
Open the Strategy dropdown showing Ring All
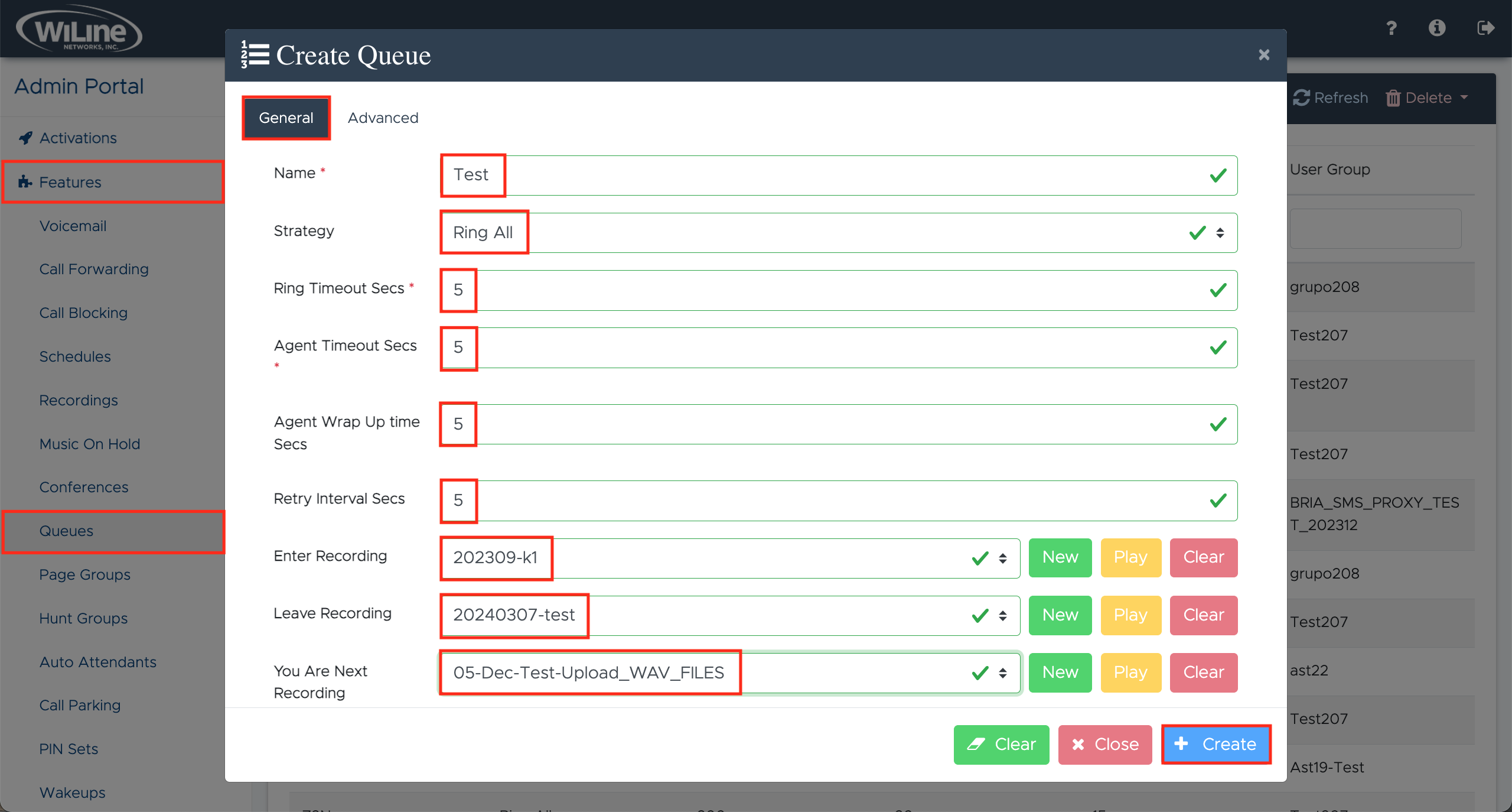tap(839, 233)
